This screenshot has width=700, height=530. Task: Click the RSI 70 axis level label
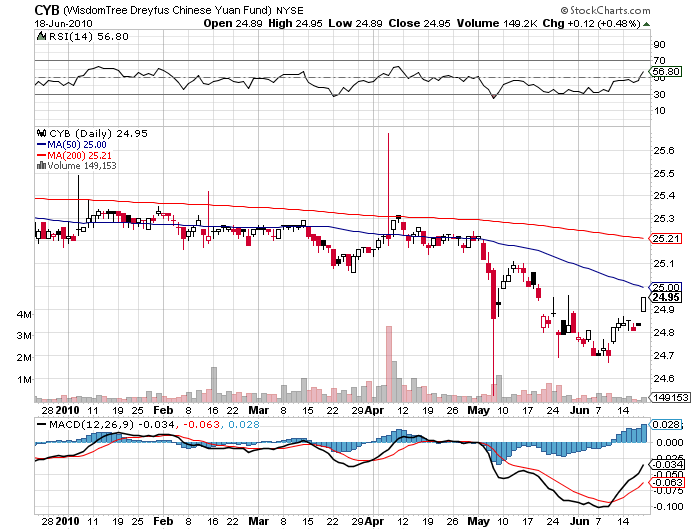tap(659, 60)
